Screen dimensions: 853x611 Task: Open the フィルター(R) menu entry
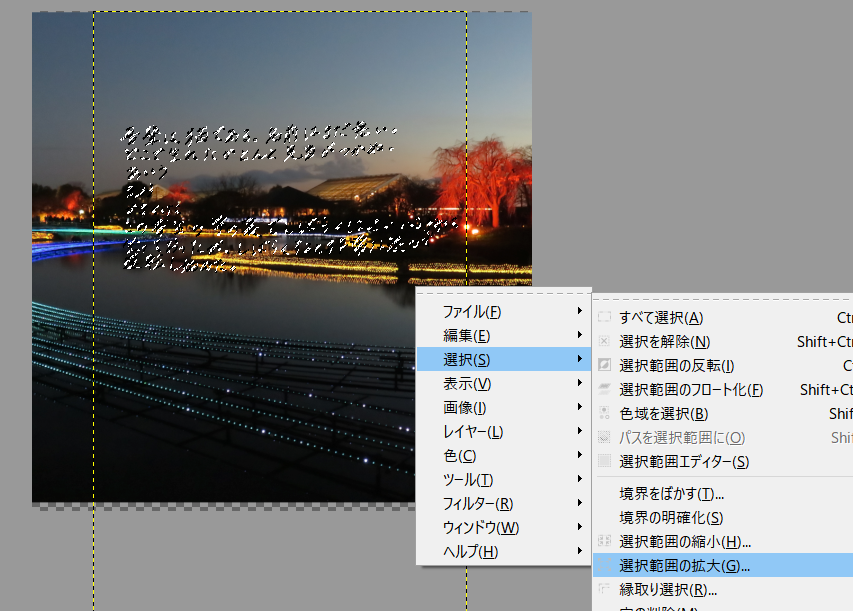point(504,503)
